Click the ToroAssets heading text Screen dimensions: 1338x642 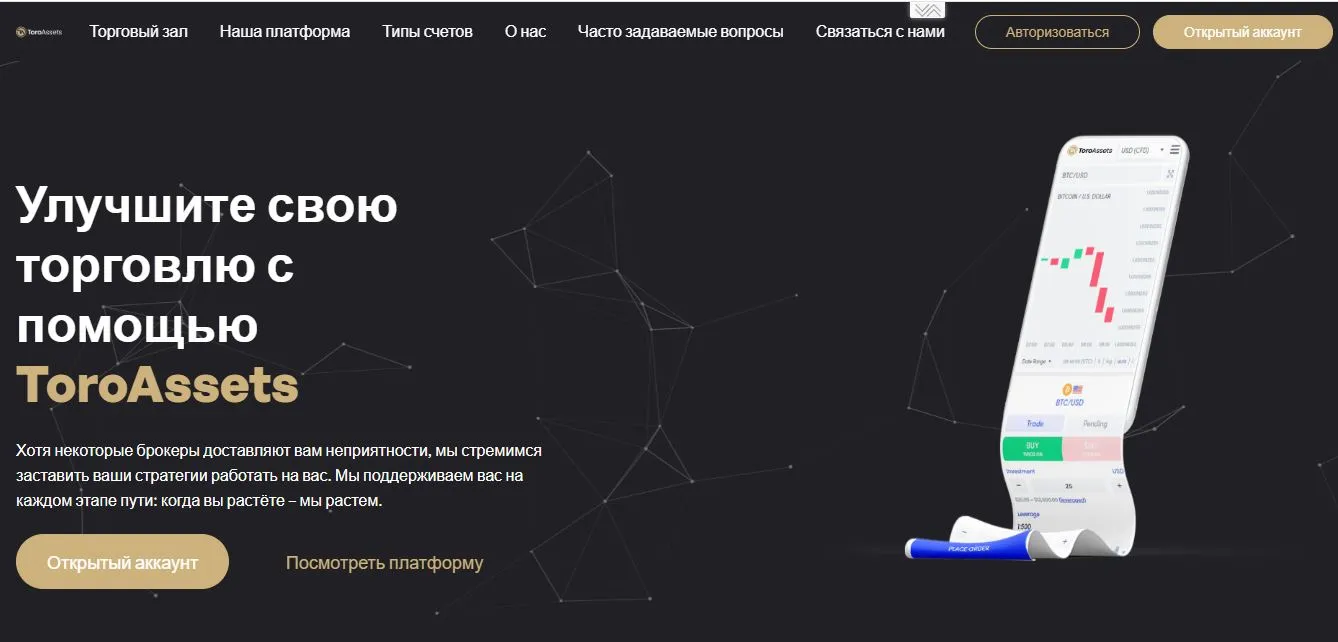coord(157,385)
